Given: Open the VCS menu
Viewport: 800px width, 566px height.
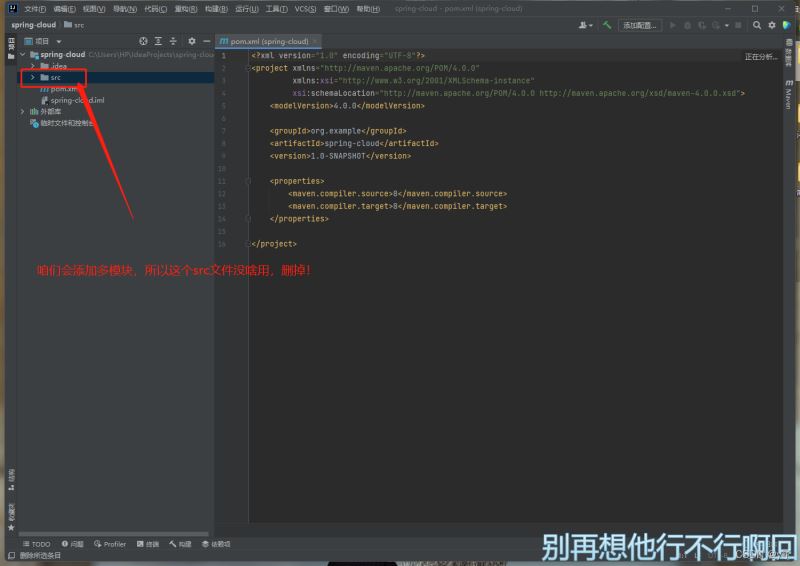Looking at the screenshot, I should pyautogui.click(x=305, y=9).
